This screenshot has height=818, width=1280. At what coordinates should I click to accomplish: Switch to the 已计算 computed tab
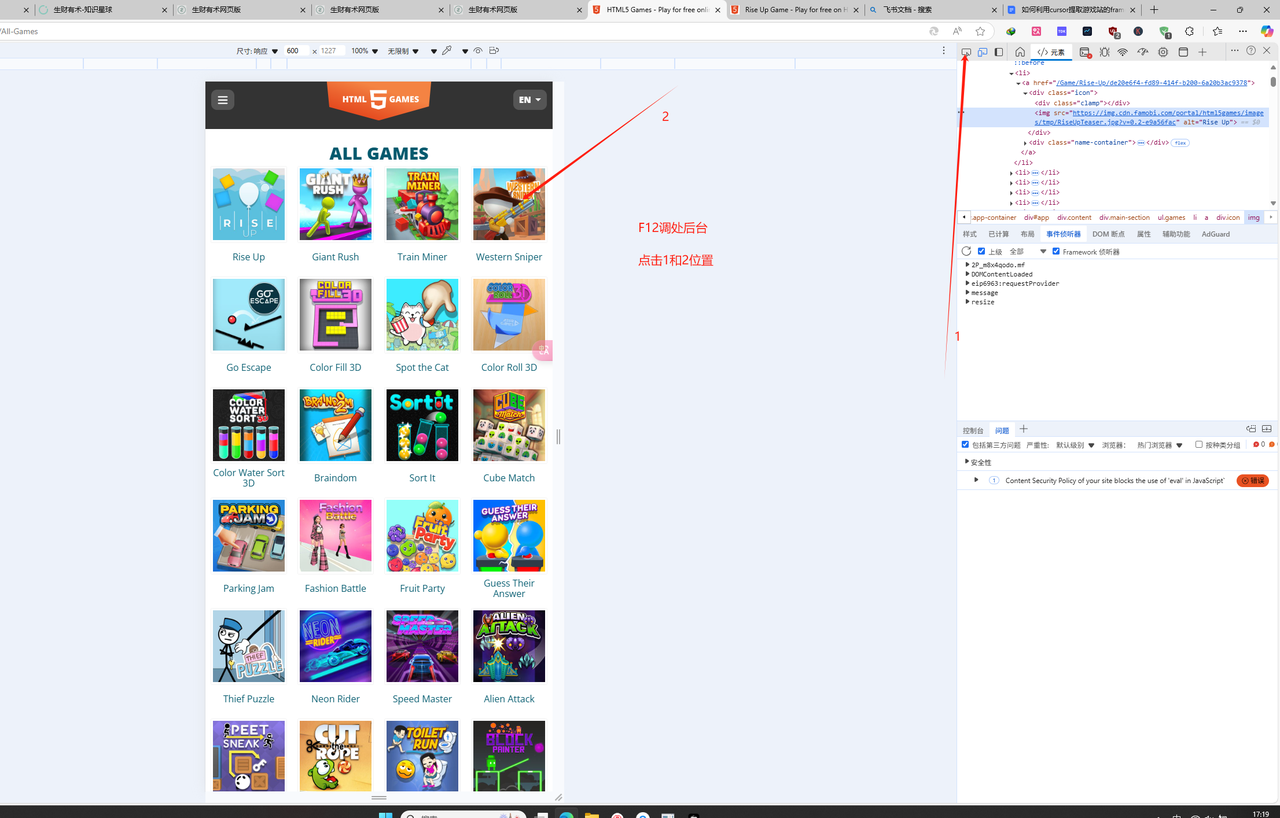[999, 234]
